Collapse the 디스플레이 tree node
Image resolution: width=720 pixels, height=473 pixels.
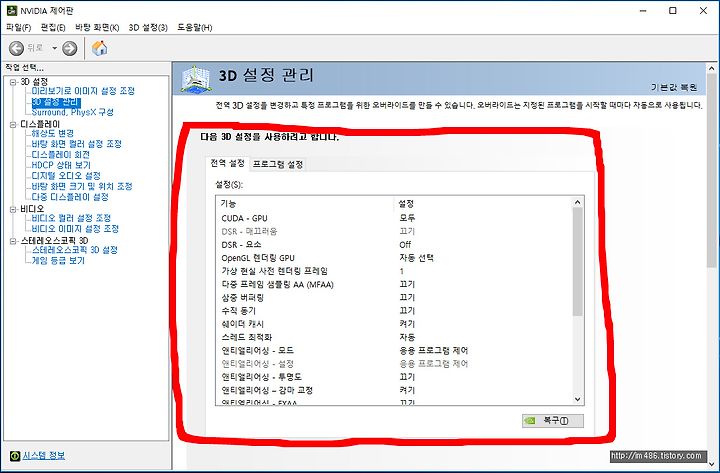(13, 124)
